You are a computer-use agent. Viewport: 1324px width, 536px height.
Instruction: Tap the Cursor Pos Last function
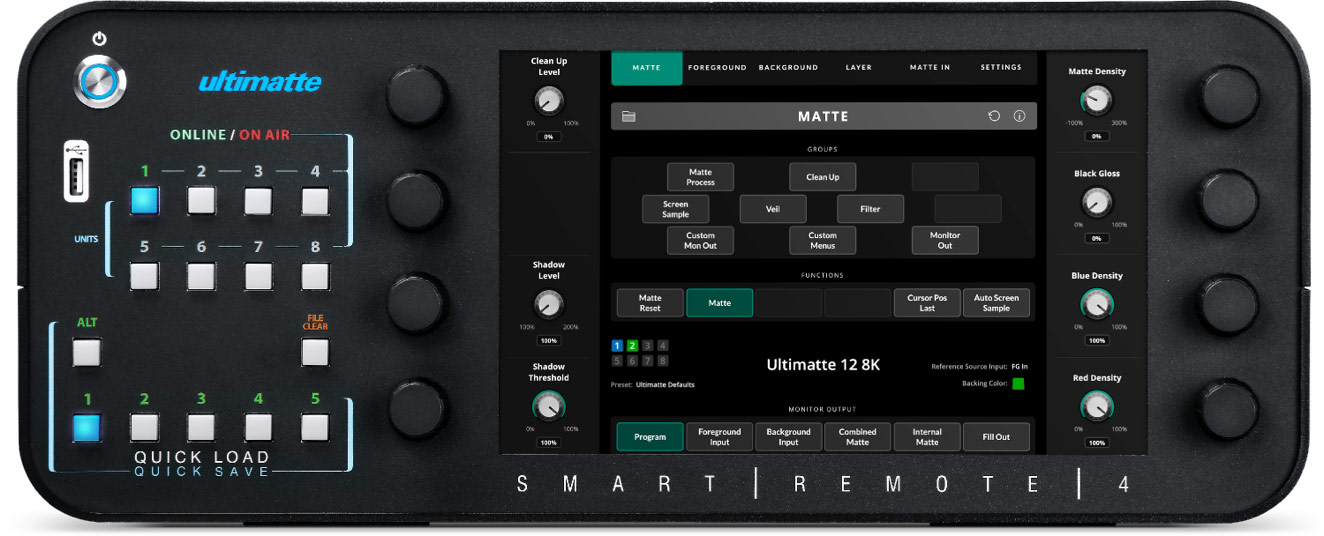pos(927,303)
